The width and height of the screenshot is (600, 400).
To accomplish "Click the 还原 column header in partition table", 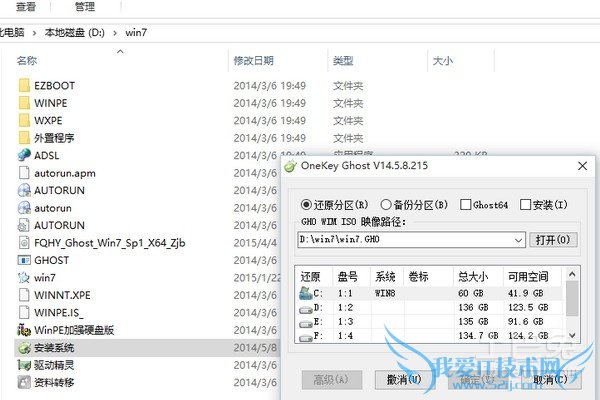I will pyautogui.click(x=310, y=276).
